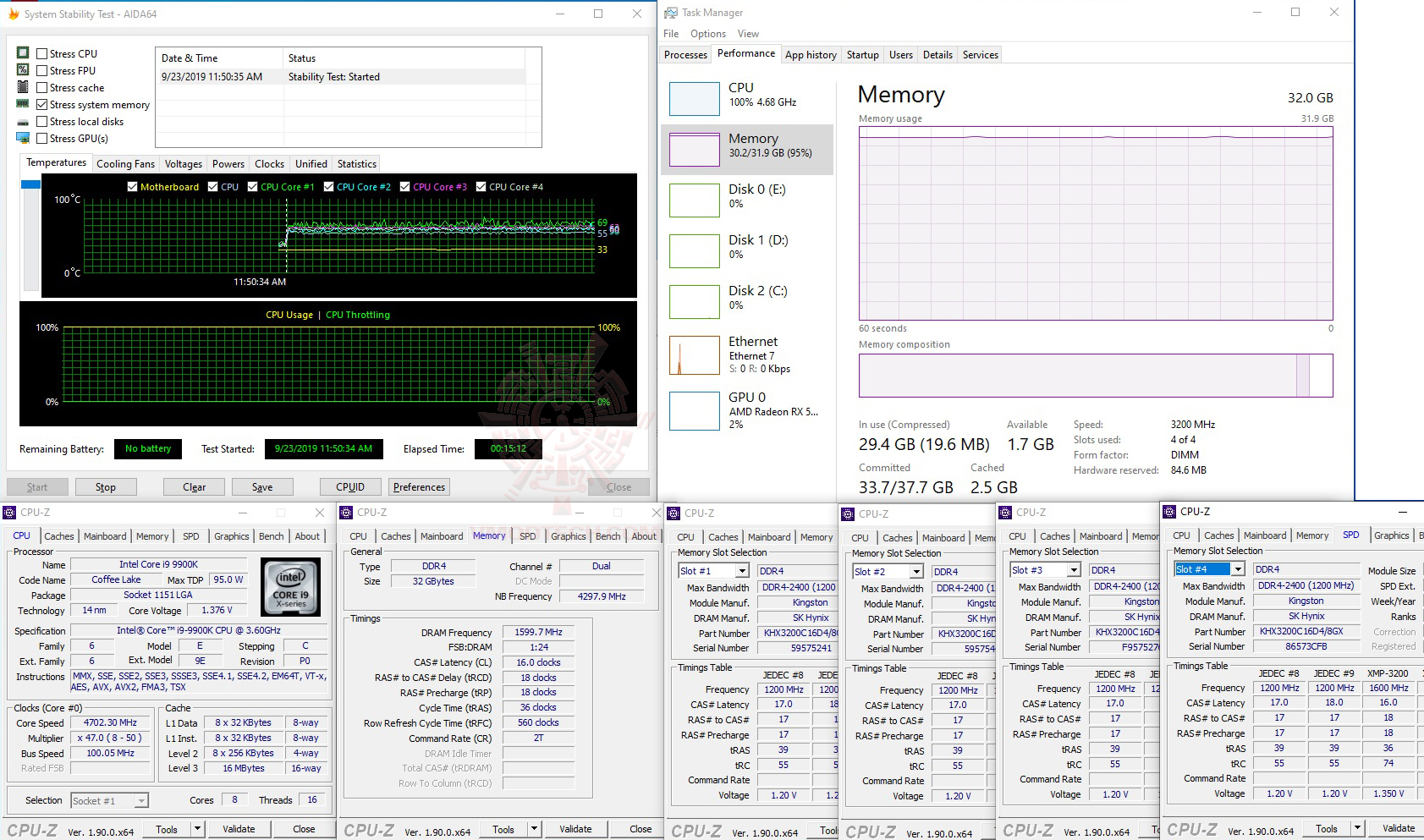
Task: Expand the Tools arrow in the CPU-Z Slot #4 window
Action: [1357, 828]
